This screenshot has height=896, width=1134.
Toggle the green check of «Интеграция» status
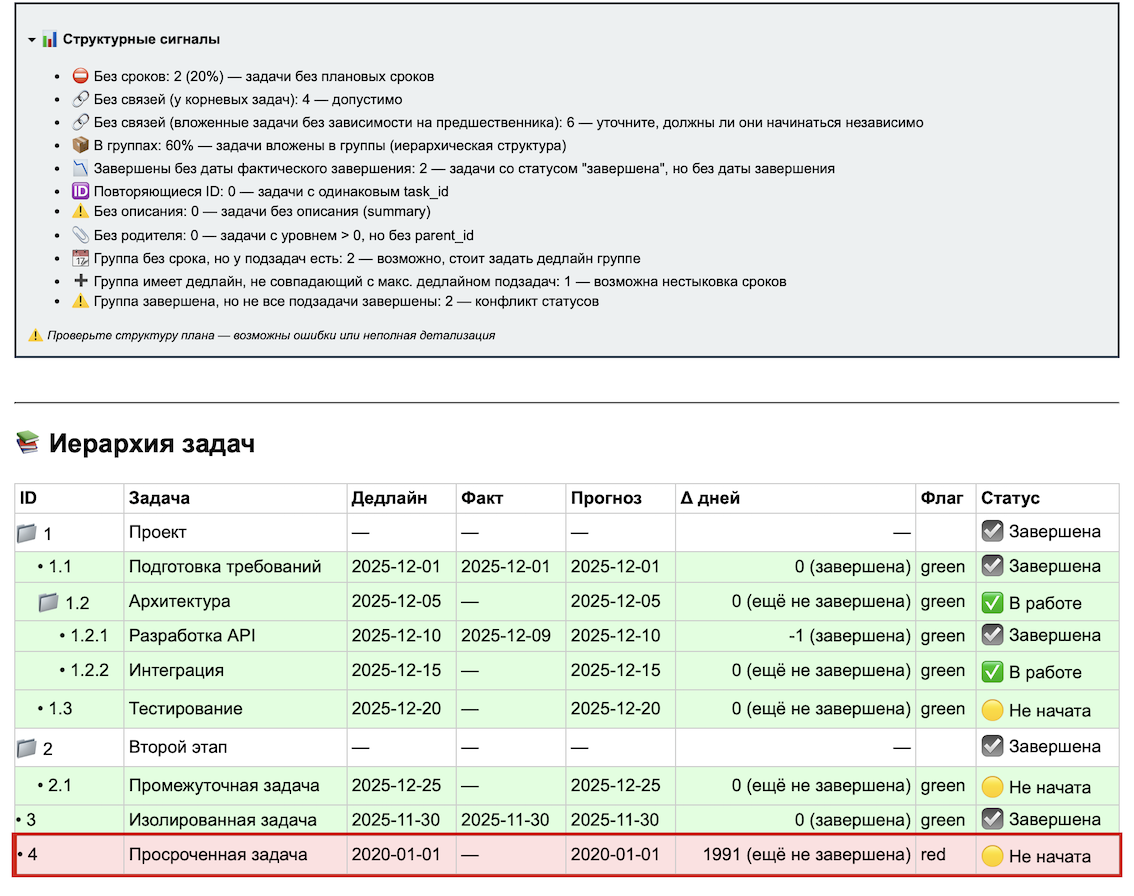[991, 669]
